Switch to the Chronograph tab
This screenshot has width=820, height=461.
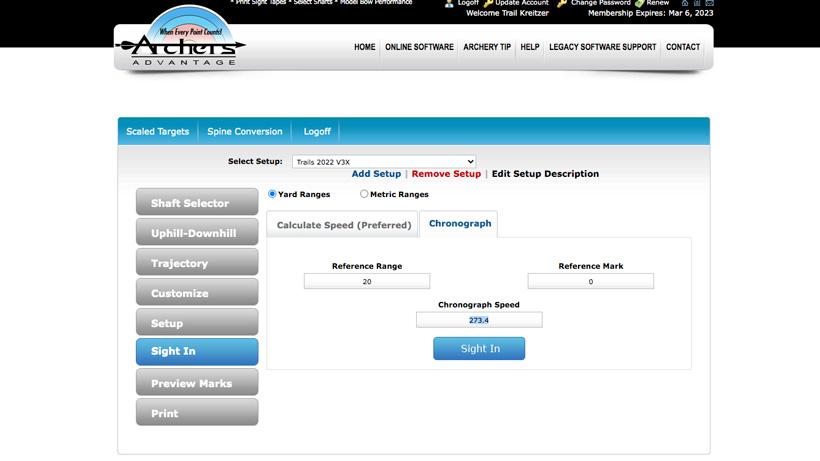tap(459, 224)
